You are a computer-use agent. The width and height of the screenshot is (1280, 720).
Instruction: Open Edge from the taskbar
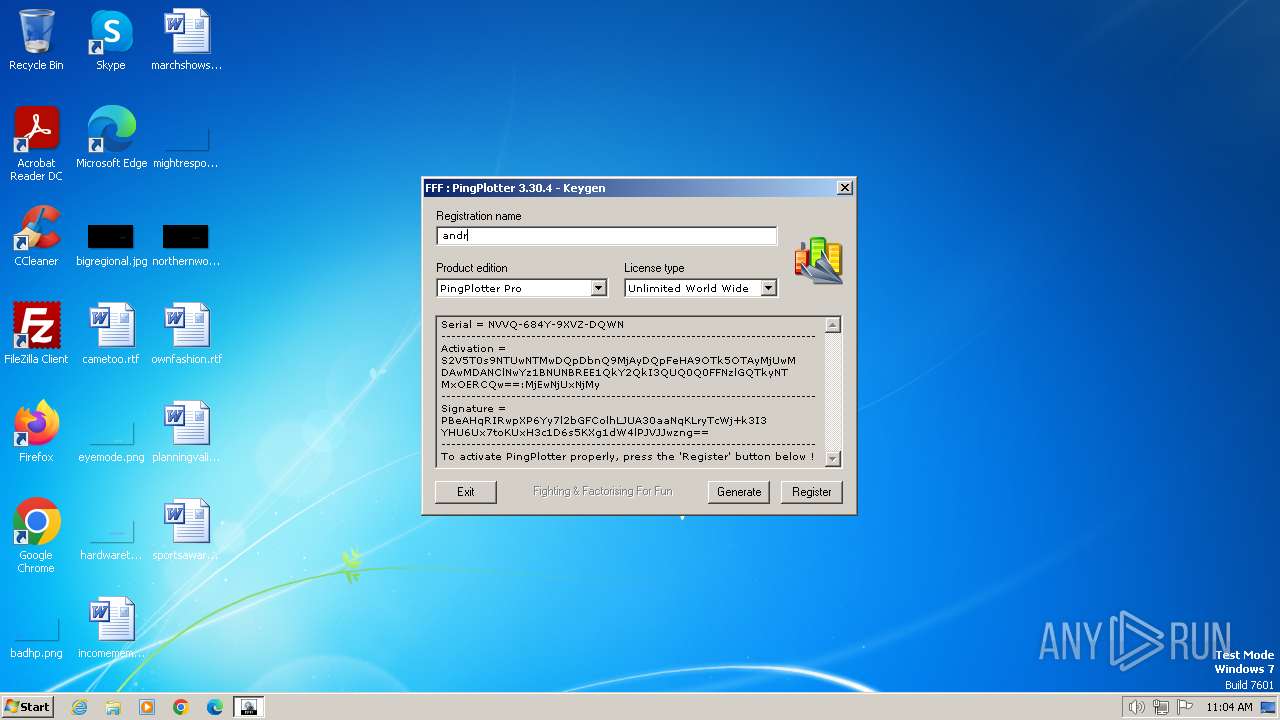(x=215, y=707)
